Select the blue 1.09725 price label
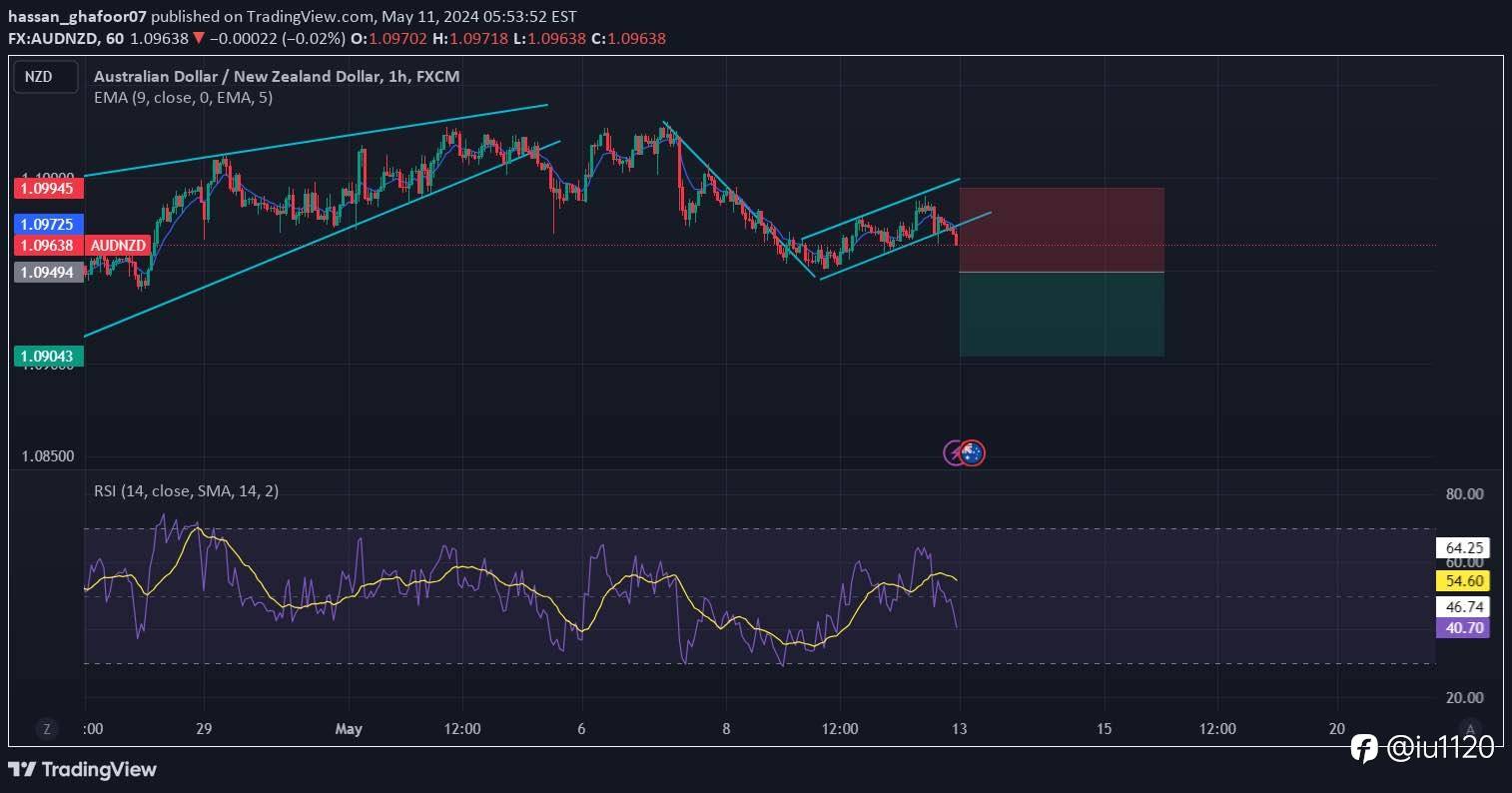The image size is (1512, 793). tap(47, 225)
